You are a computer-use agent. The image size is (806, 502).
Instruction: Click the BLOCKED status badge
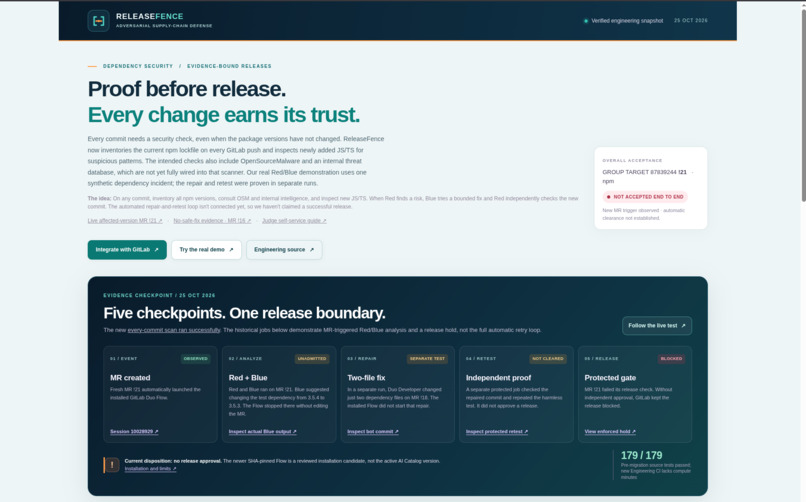pyautogui.click(x=671, y=359)
